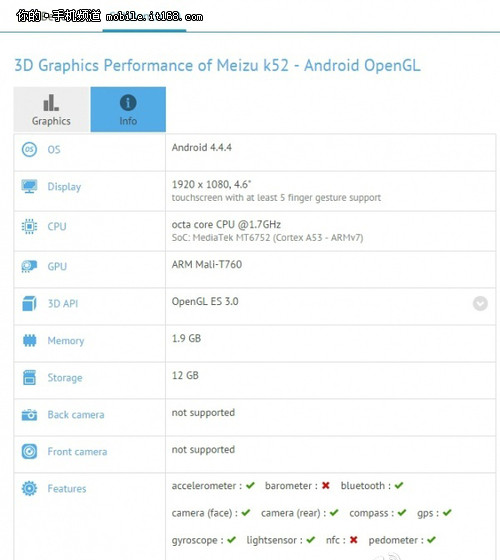Image resolution: width=500 pixels, height=560 pixels.
Task: Expand the OpenGL ES 3.0 details chevron
Action: tap(480, 304)
